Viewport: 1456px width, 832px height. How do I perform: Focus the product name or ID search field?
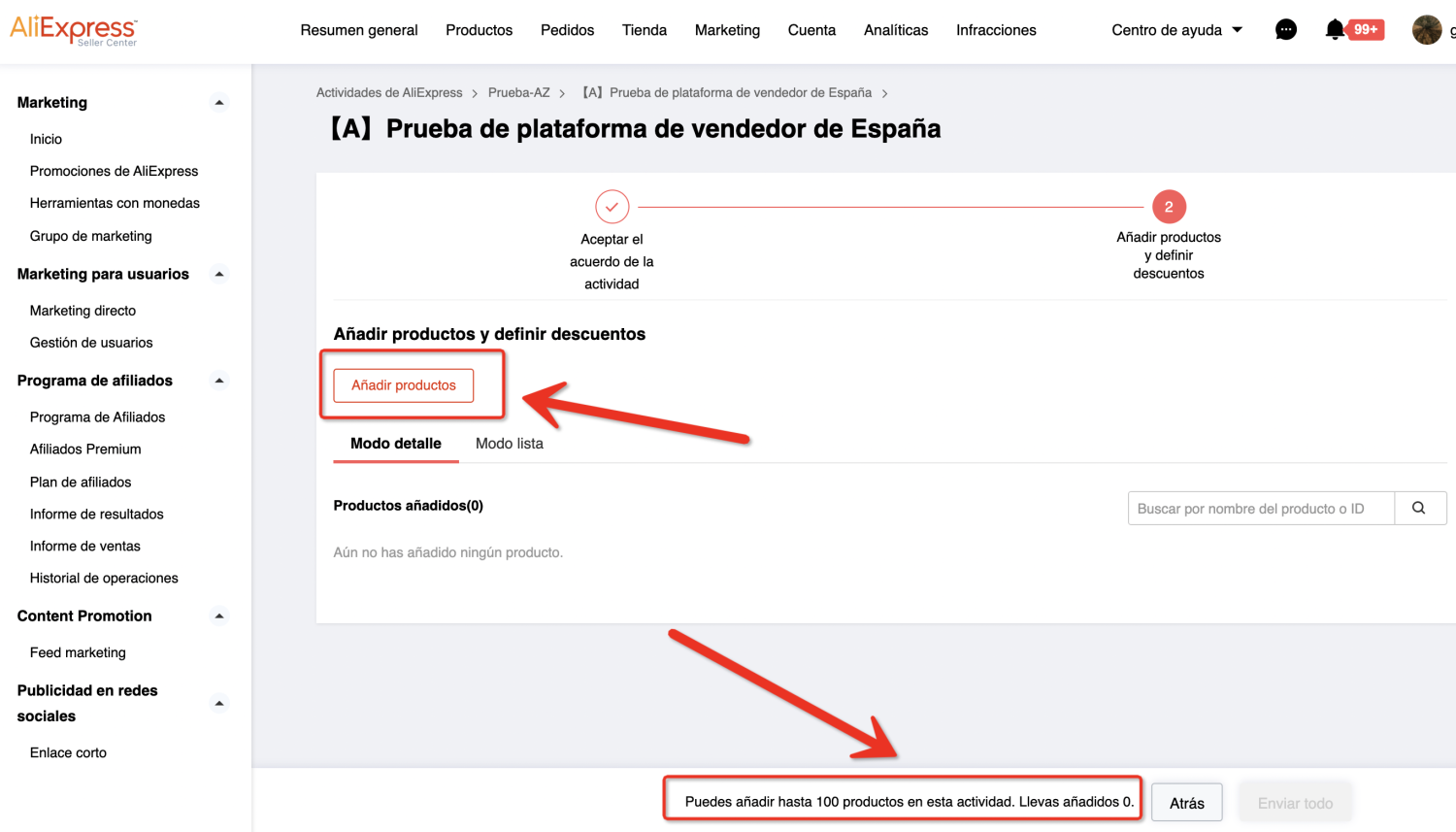[1261, 508]
